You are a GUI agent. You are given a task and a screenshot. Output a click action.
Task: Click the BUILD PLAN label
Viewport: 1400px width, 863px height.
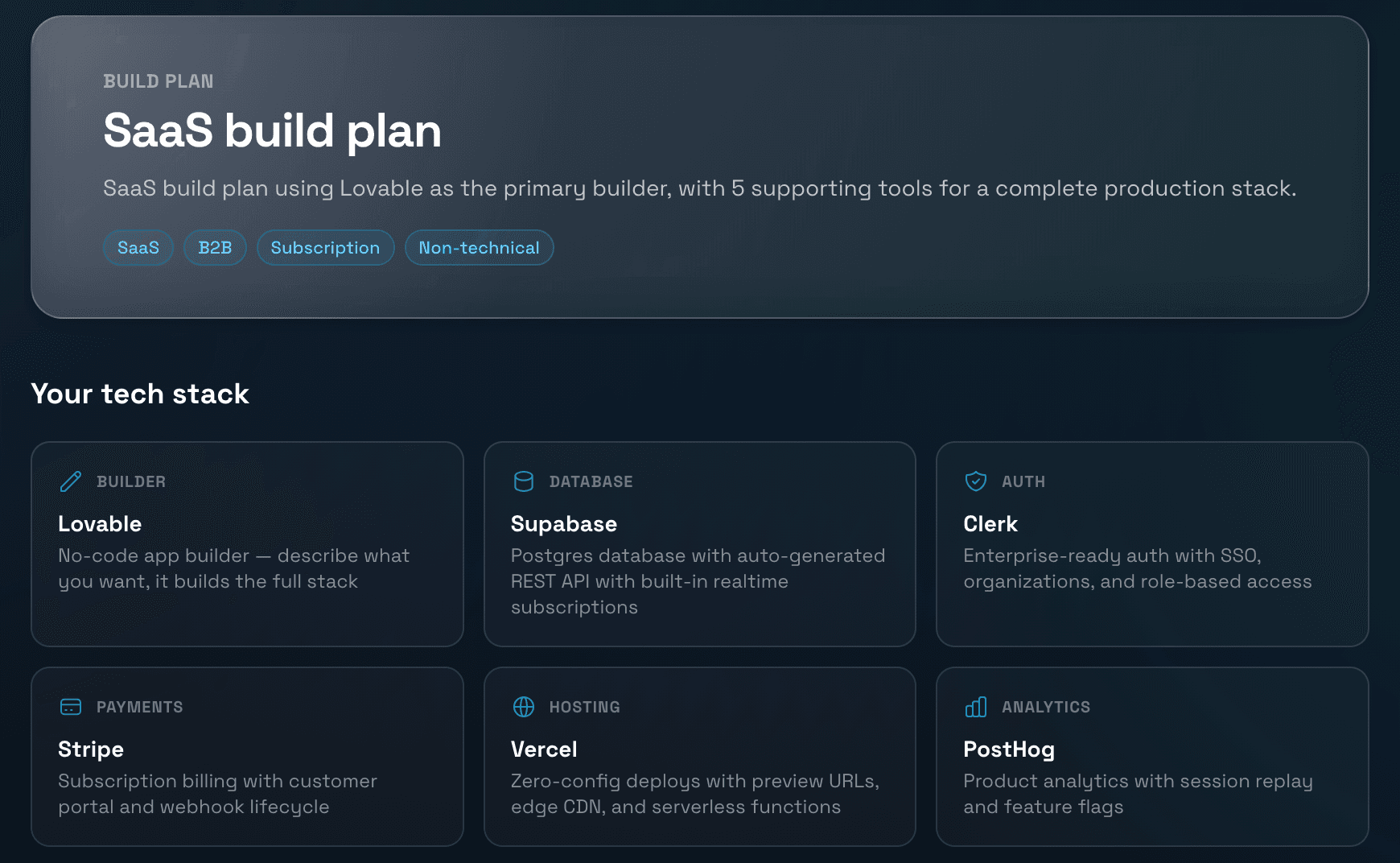159,81
